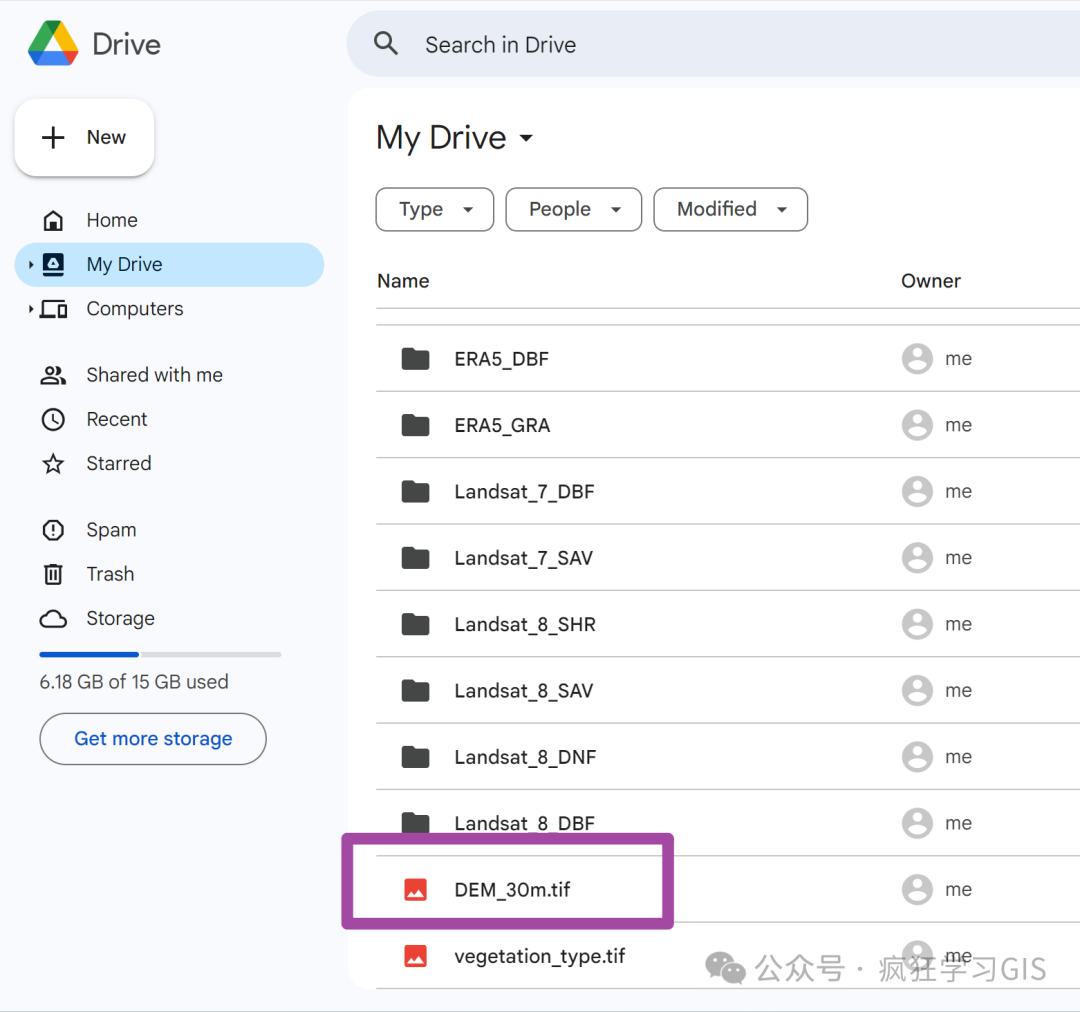
Task: Click owner 'me' in Landsat_8_DNF row
Action: point(958,757)
